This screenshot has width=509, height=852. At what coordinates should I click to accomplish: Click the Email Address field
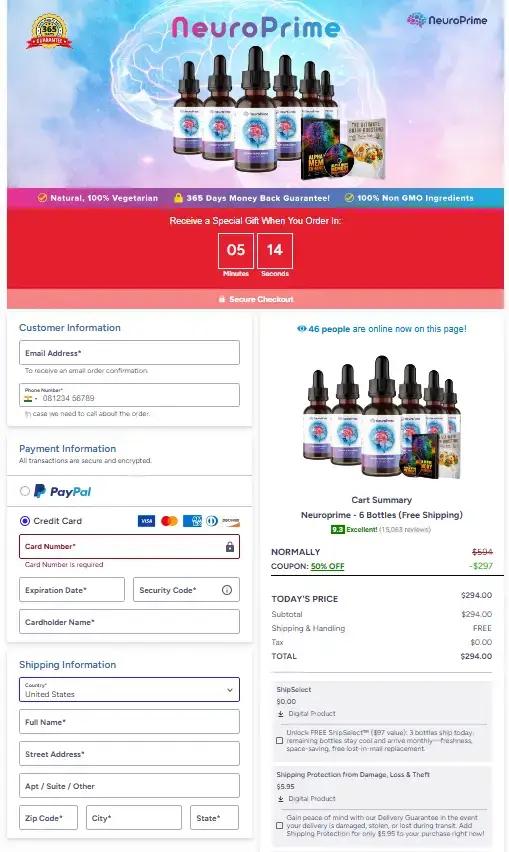129,353
